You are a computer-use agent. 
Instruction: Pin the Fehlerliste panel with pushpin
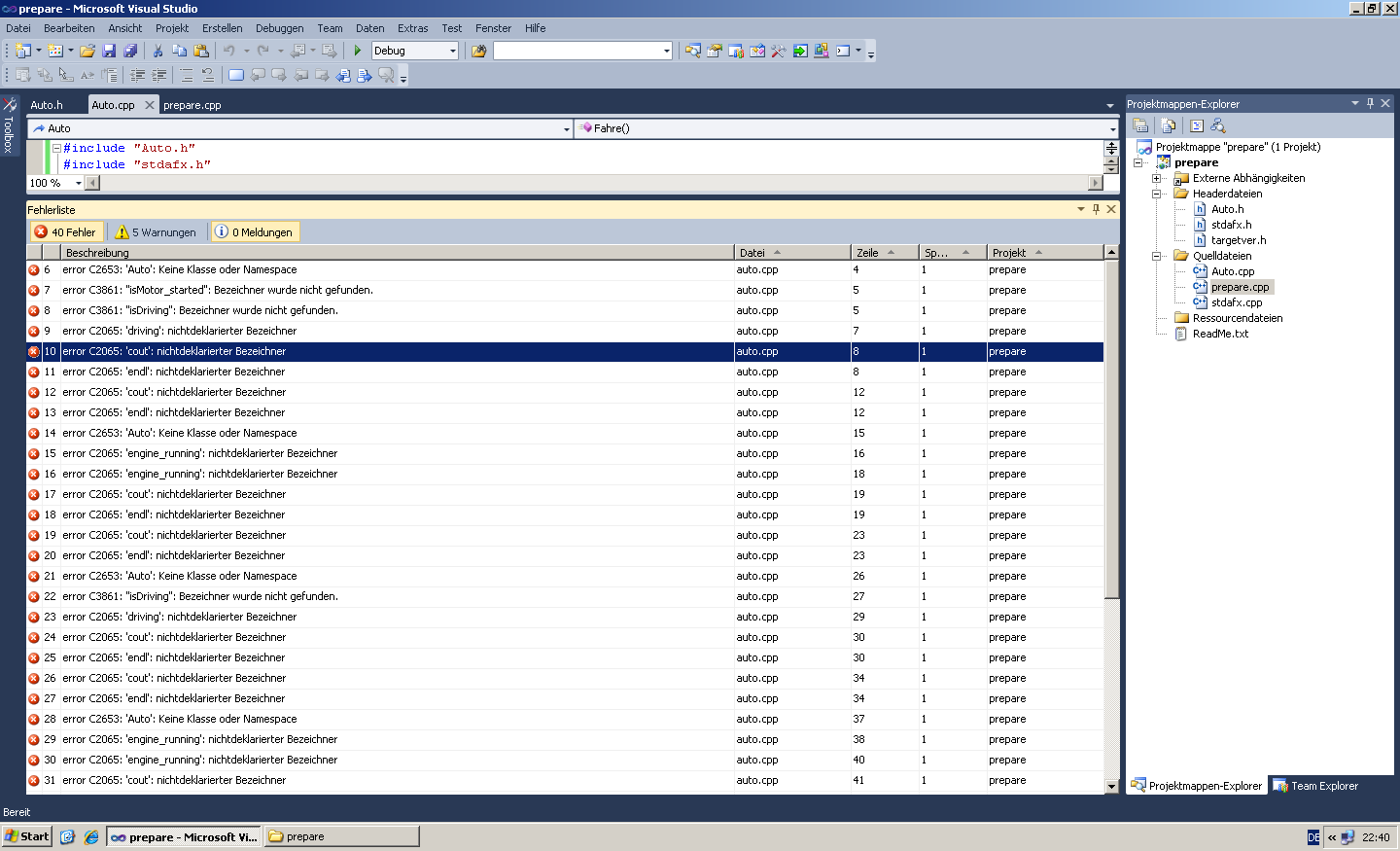pyautogui.click(x=1096, y=209)
